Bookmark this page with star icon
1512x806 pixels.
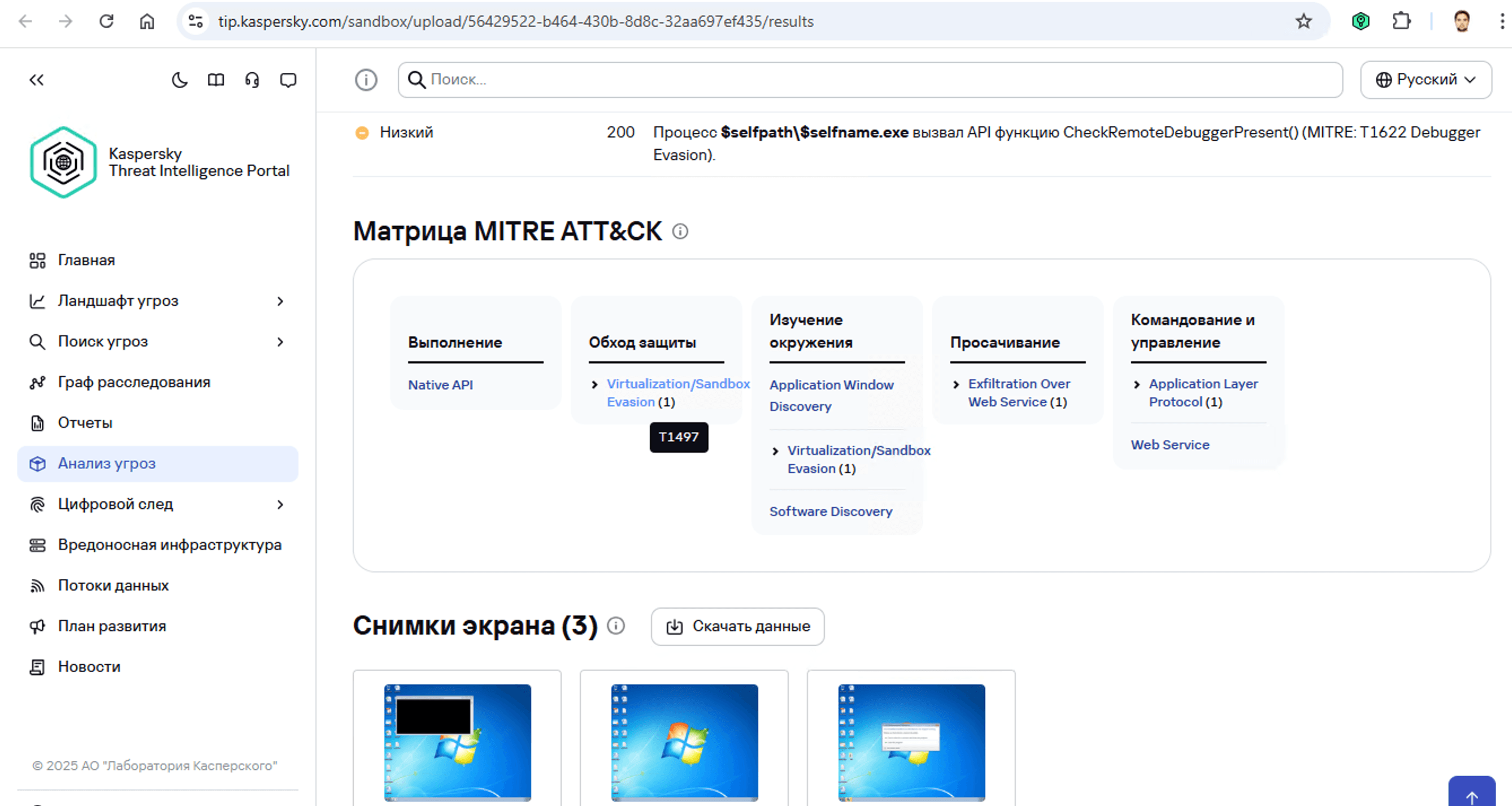pos(1303,21)
